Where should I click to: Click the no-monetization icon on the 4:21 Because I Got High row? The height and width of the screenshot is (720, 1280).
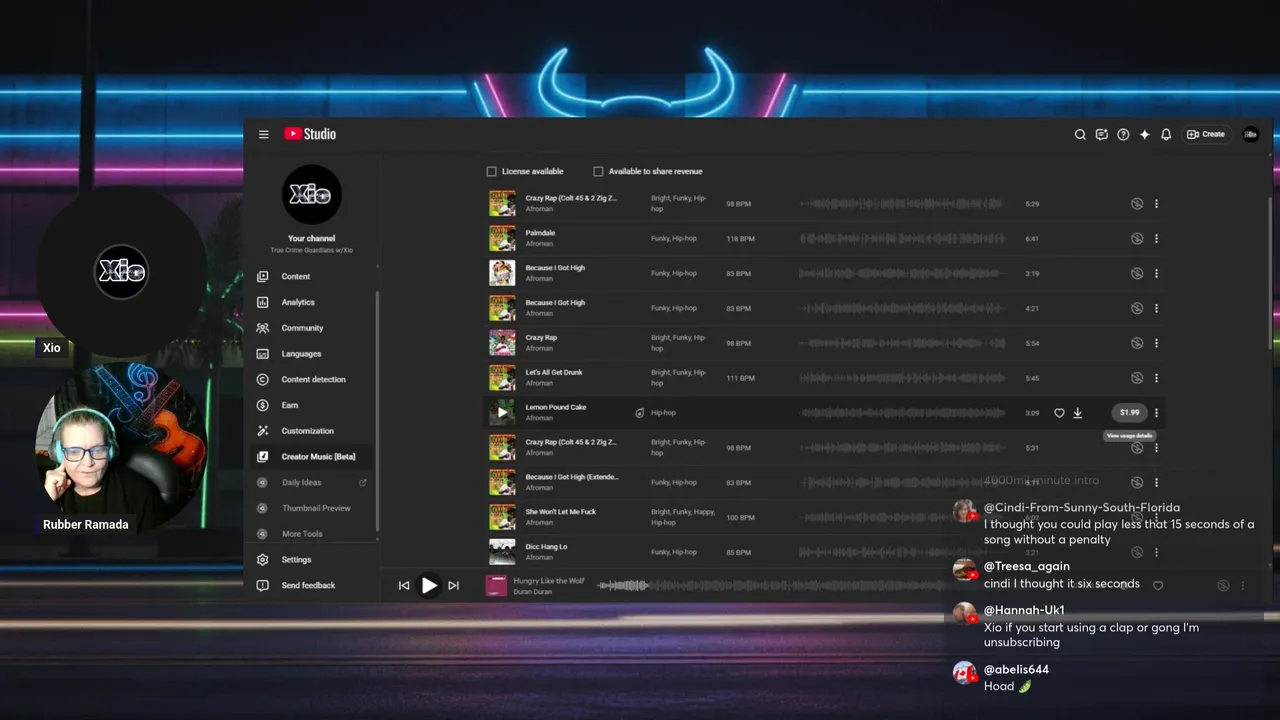tap(1137, 308)
